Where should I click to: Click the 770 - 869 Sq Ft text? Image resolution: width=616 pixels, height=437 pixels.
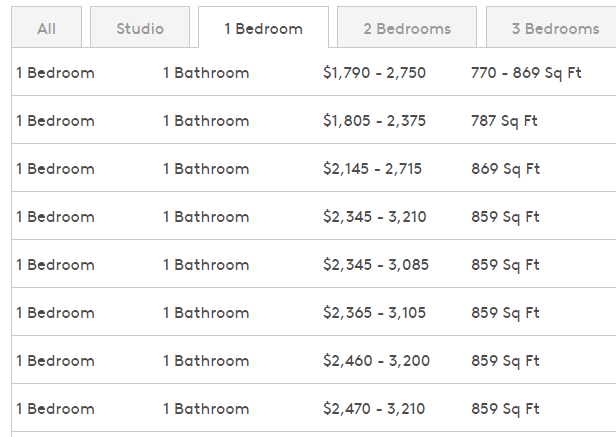tap(526, 73)
